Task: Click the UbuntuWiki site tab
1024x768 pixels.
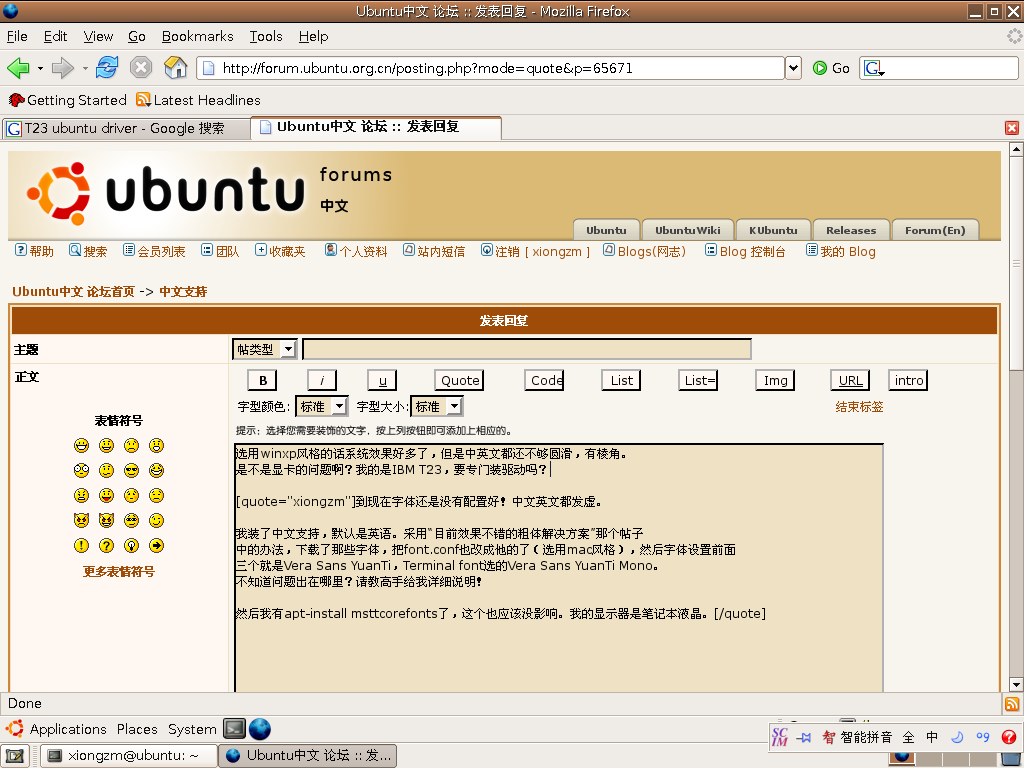Action: click(x=688, y=230)
